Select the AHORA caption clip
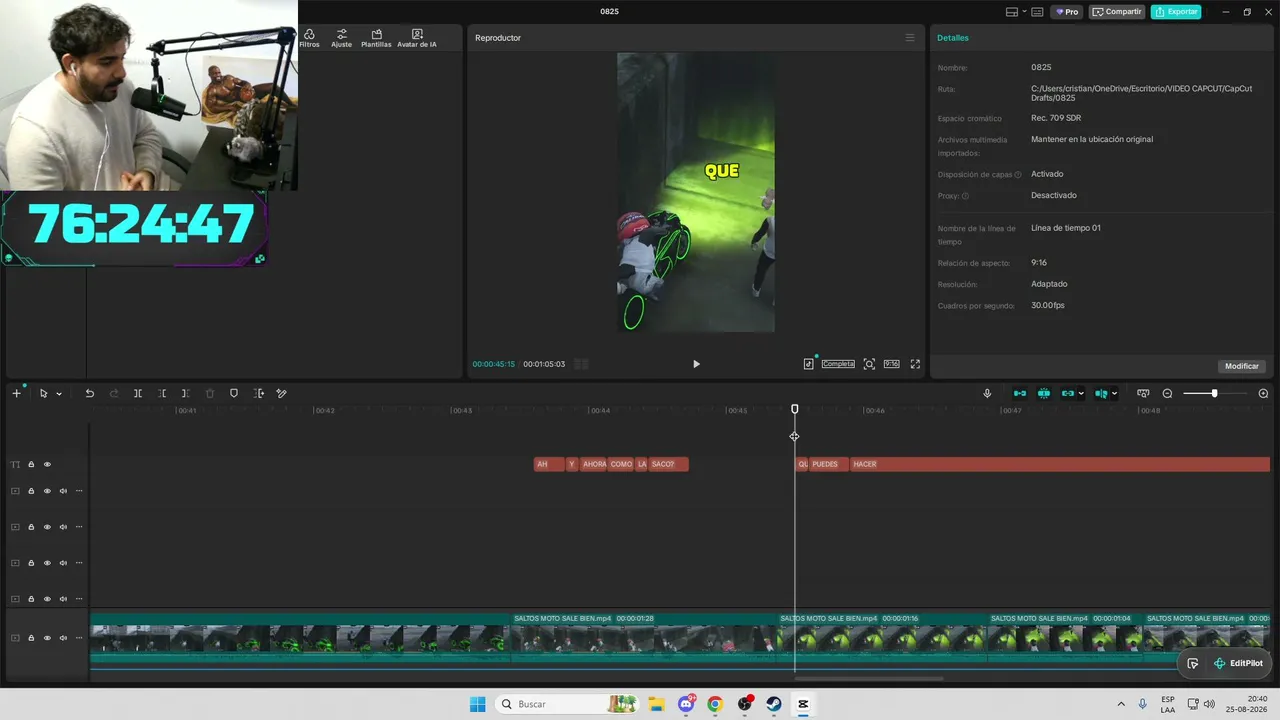The height and width of the screenshot is (720, 1280). [595, 464]
